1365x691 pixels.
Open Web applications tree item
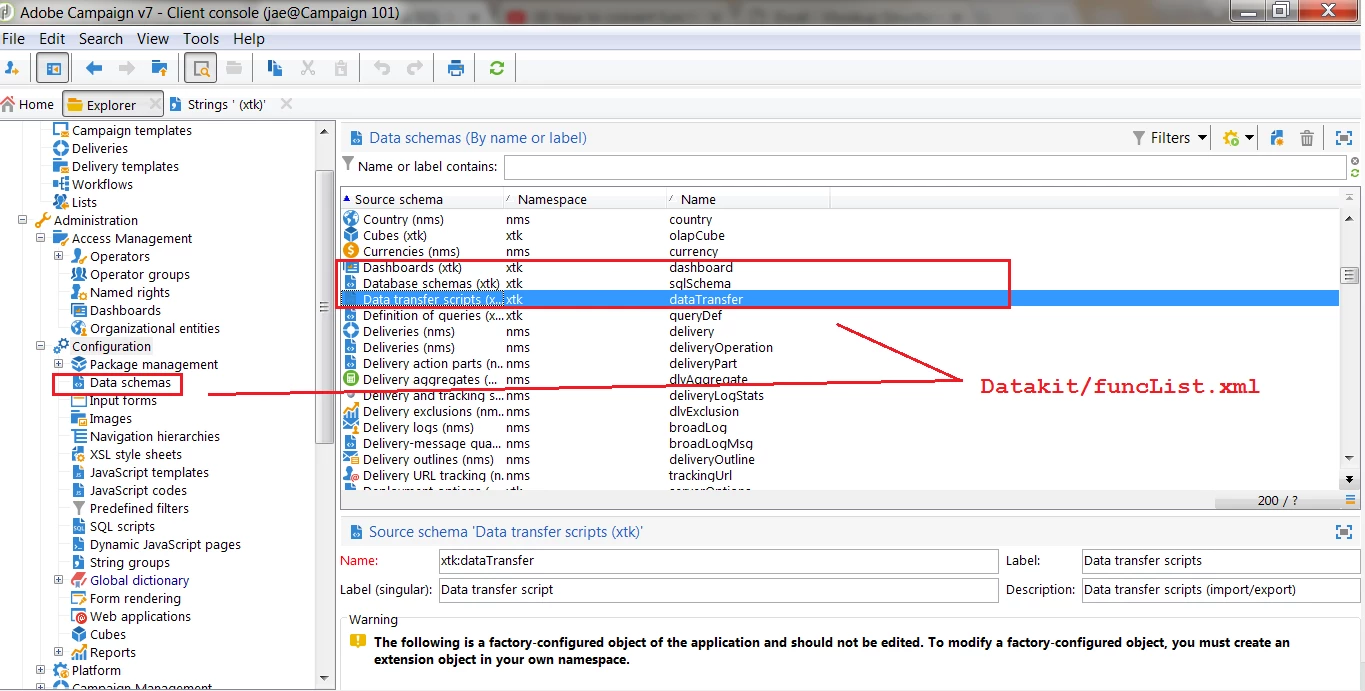[x=140, y=616]
